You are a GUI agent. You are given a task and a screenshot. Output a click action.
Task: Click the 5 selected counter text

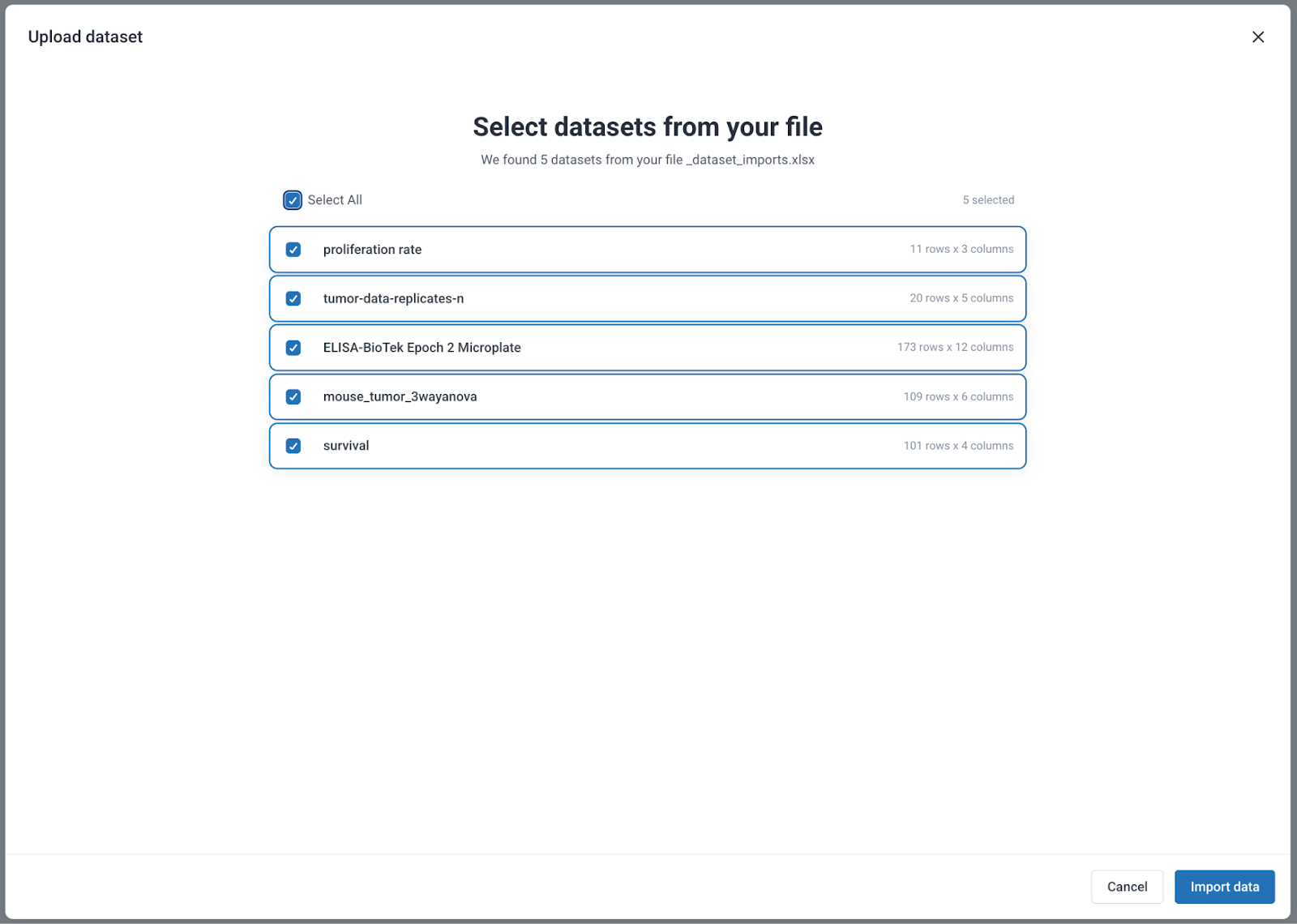click(987, 200)
